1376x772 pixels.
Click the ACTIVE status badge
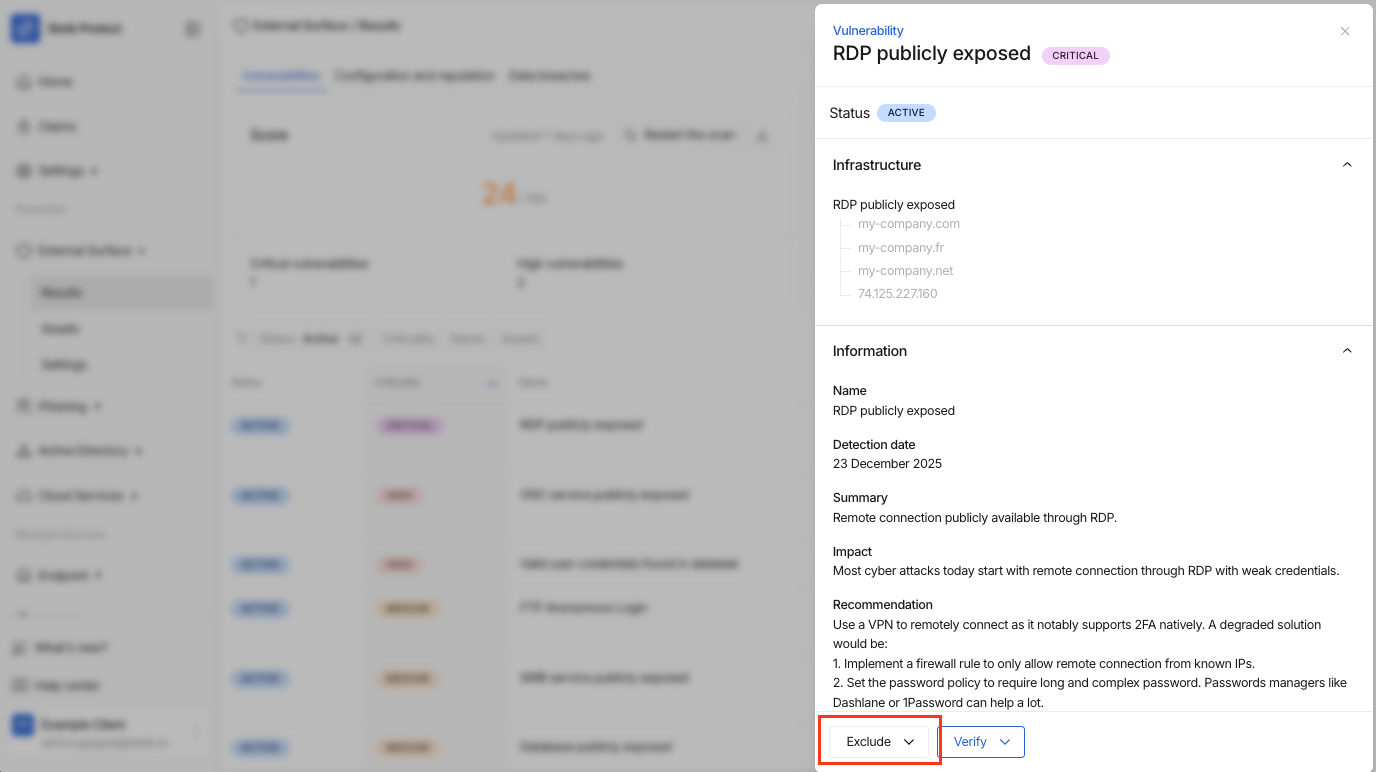(x=906, y=113)
